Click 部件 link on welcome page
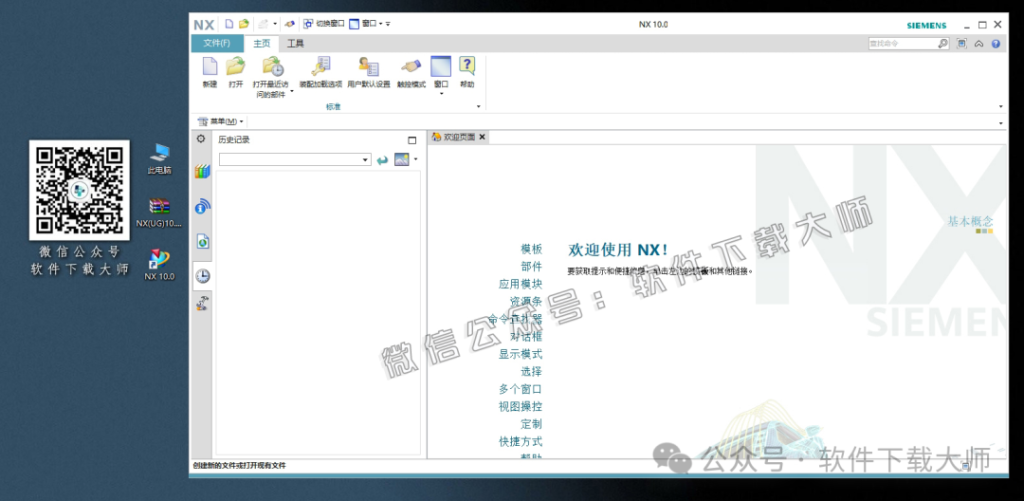Screen dimensions: 1024x501 pyautogui.click(x=531, y=267)
